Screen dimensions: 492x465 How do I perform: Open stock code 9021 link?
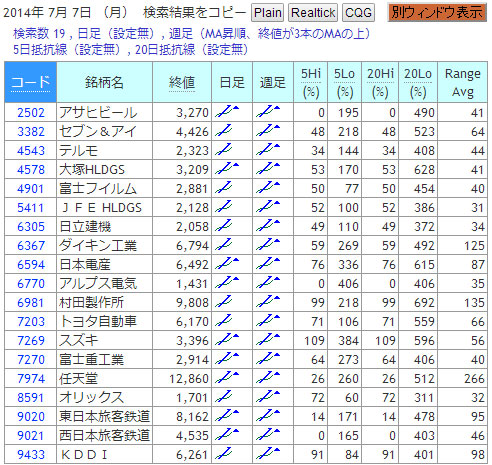[x=31, y=436]
